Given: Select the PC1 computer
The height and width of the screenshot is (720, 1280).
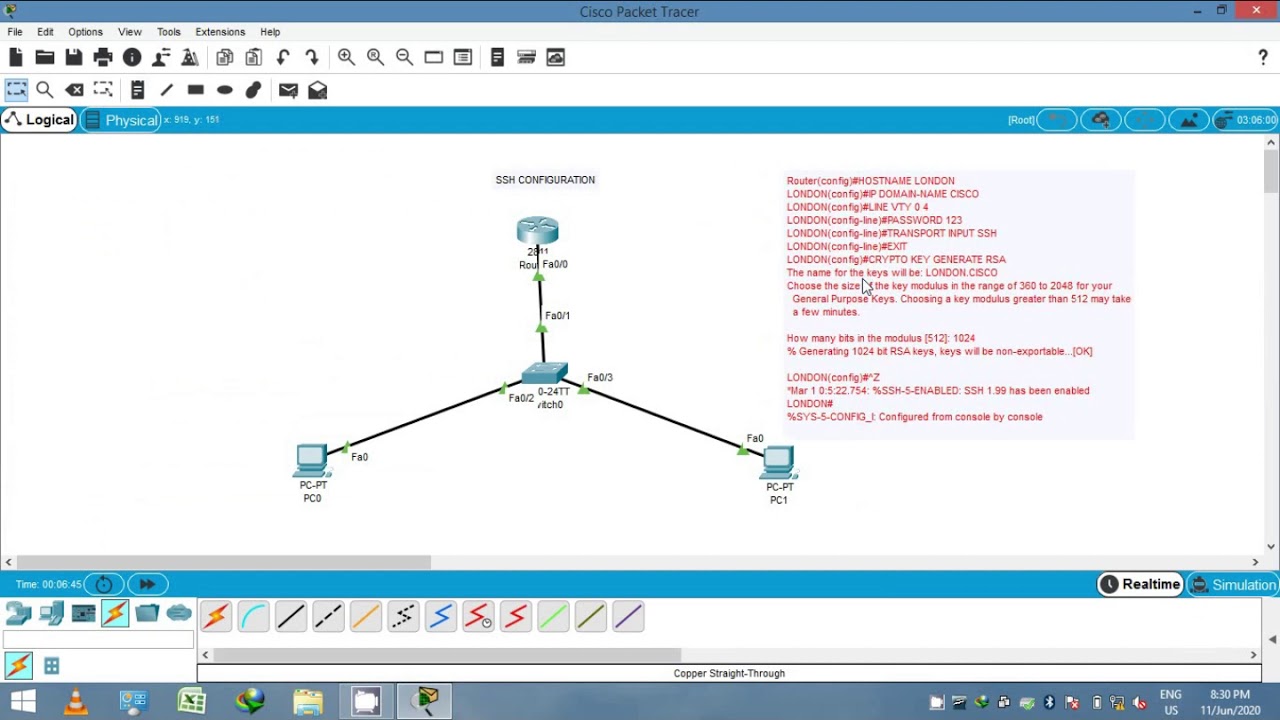Looking at the screenshot, I should pos(778,463).
